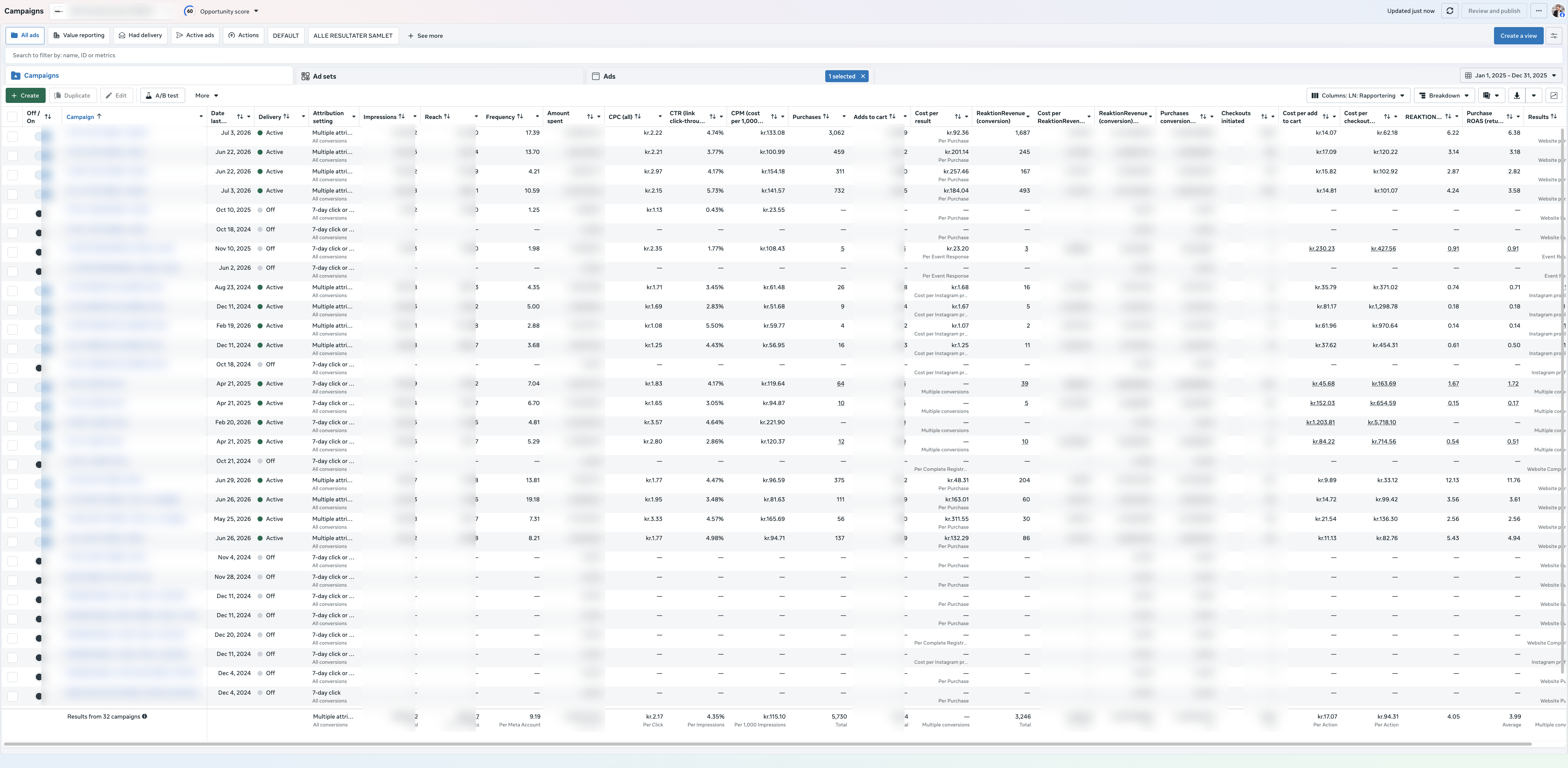Screen dimensions: 1568x768
Task: Click the Opportunity score 60 circle
Action: 189,11
